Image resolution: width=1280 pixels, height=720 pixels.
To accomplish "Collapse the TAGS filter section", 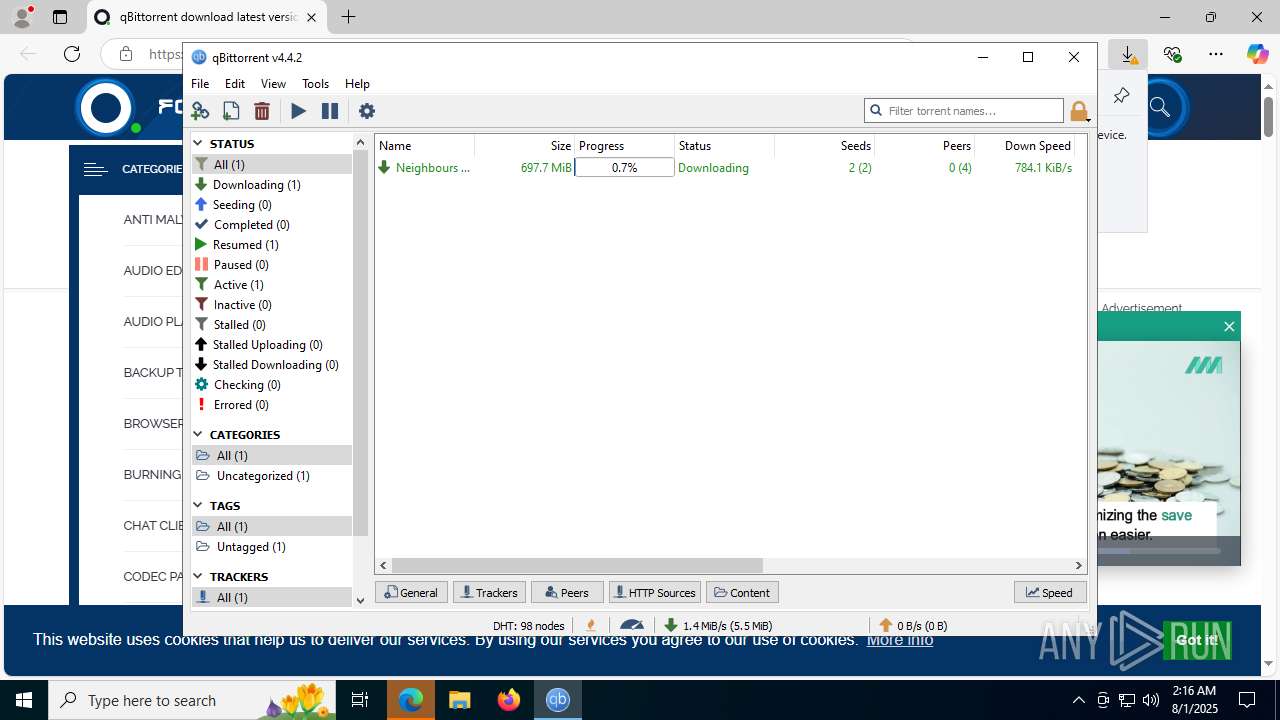I will pos(198,505).
